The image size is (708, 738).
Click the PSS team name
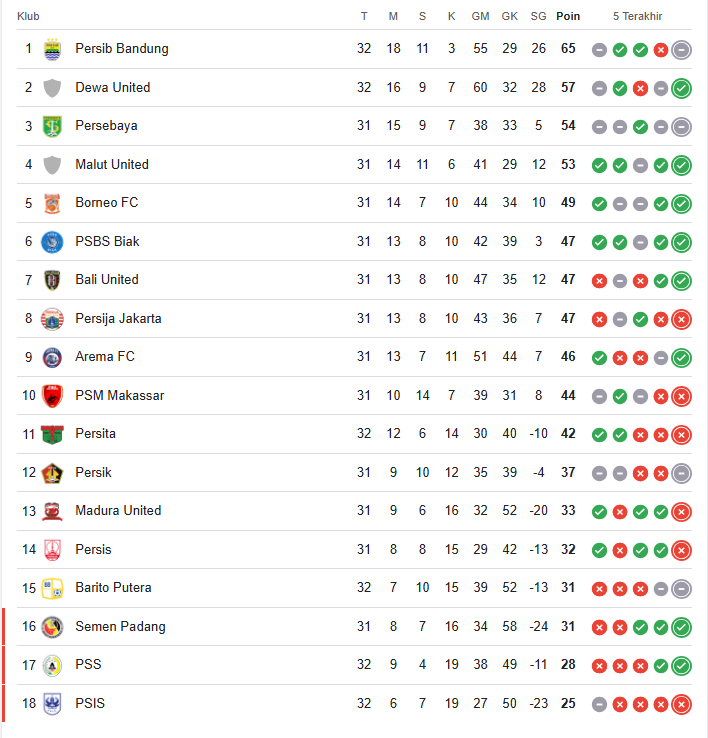(88, 665)
